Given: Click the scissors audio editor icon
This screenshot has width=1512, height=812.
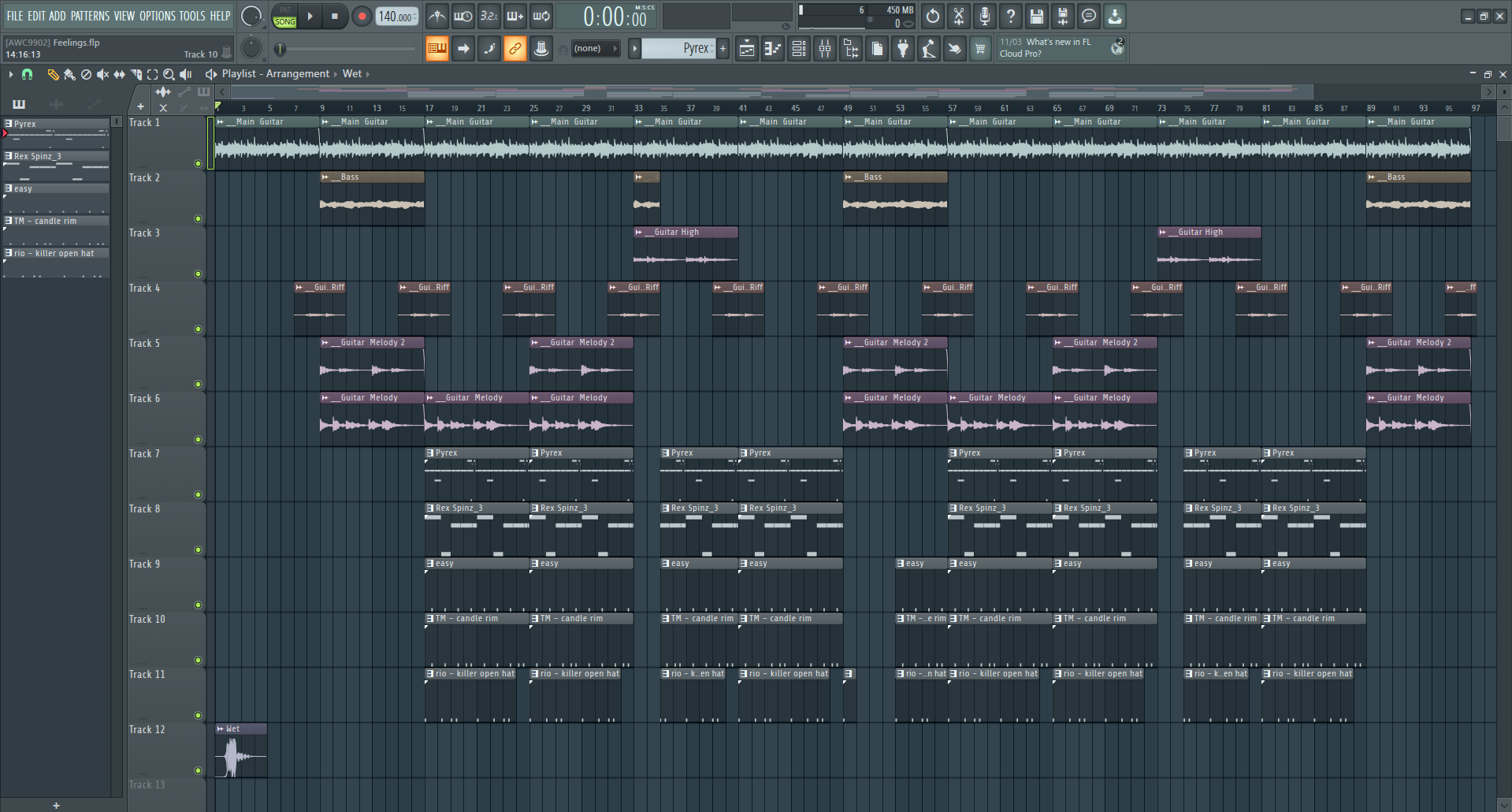Looking at the screenshot, I should coord(959,16).
